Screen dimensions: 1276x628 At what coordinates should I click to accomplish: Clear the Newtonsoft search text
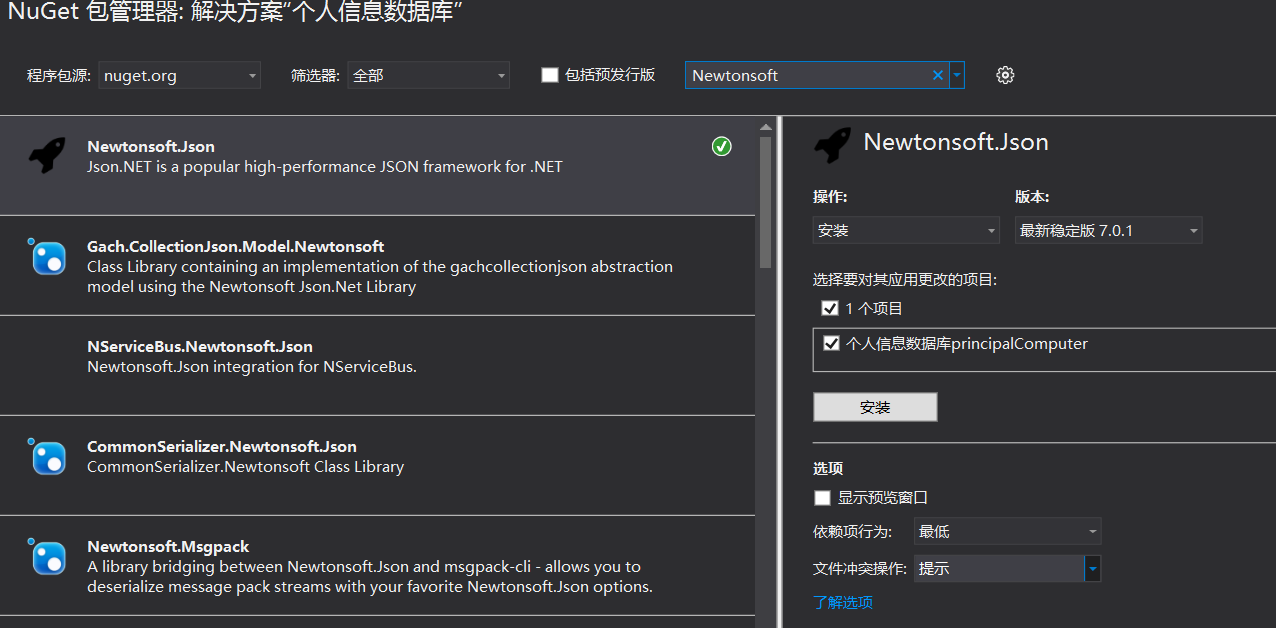click(938, 75)
